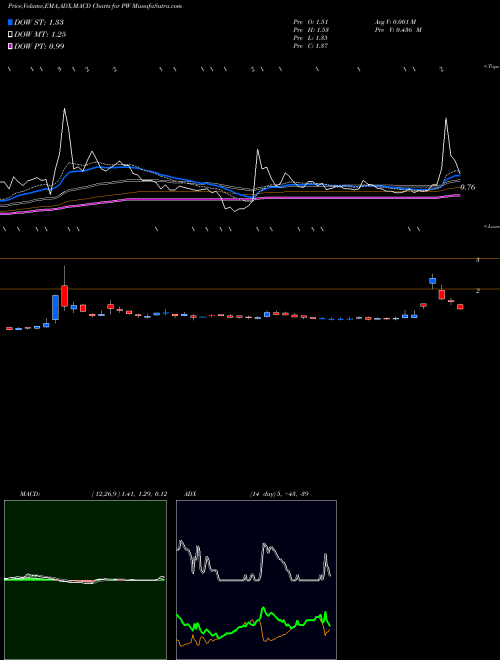This screenshot has width=500, height=660.
Task: Click the 'Pre O: 1.51' open value
Action: pyautogui.click(x=311, y=22)
